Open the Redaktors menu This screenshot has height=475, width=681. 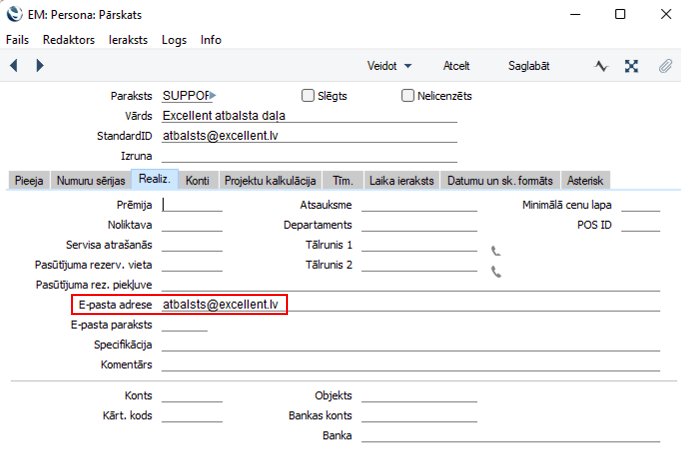click(68, 40)
